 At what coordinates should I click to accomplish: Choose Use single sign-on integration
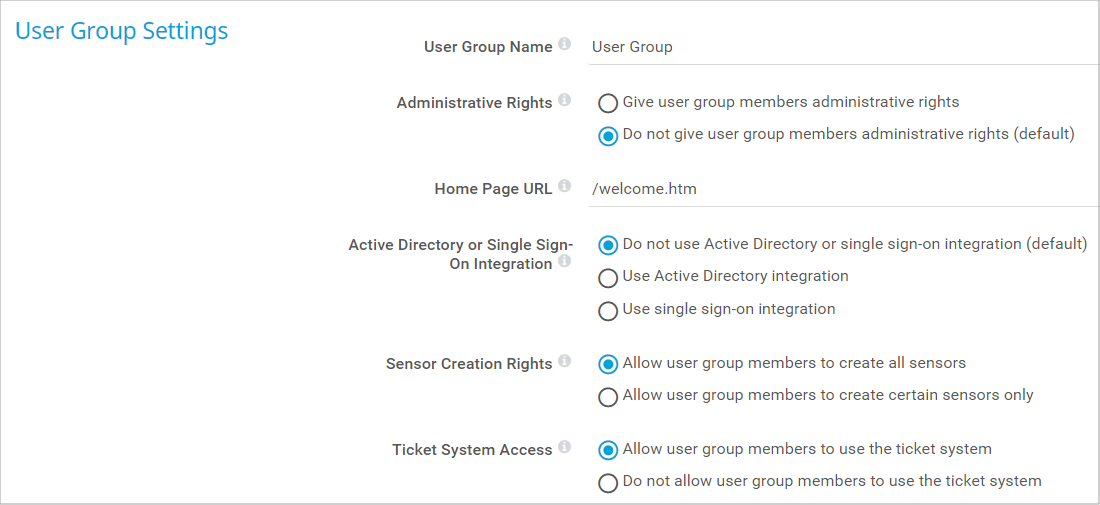point(607,310)
